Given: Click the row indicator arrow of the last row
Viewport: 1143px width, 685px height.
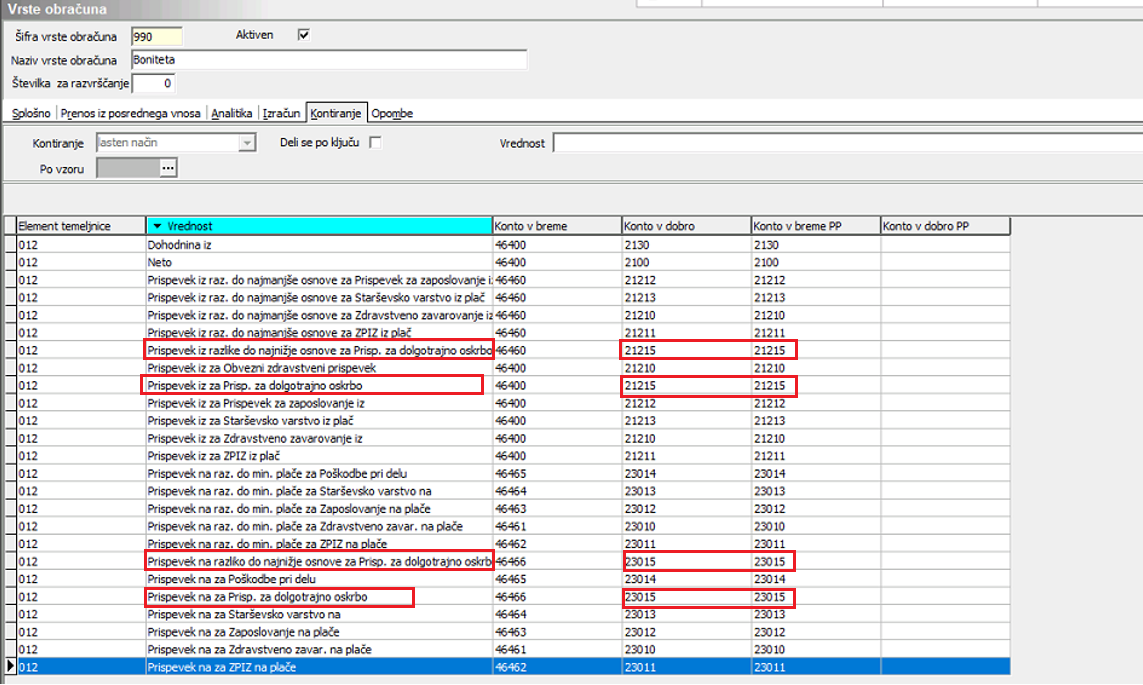Looking at the screenshot, I should (x=9, y=665).
